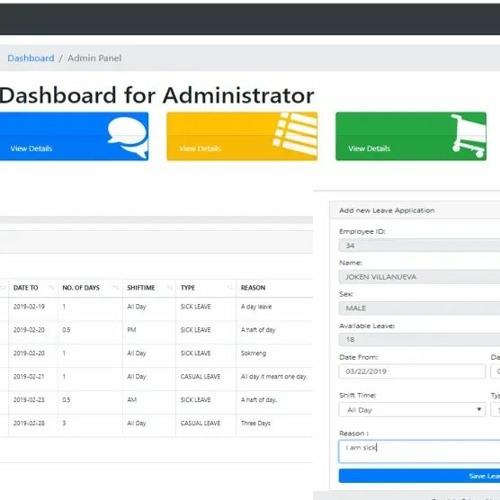This screenshot has width=500, height=500.
Task: Click the Name field JOKEN VILLANUEVA
Action: click(x=419, y=277)
